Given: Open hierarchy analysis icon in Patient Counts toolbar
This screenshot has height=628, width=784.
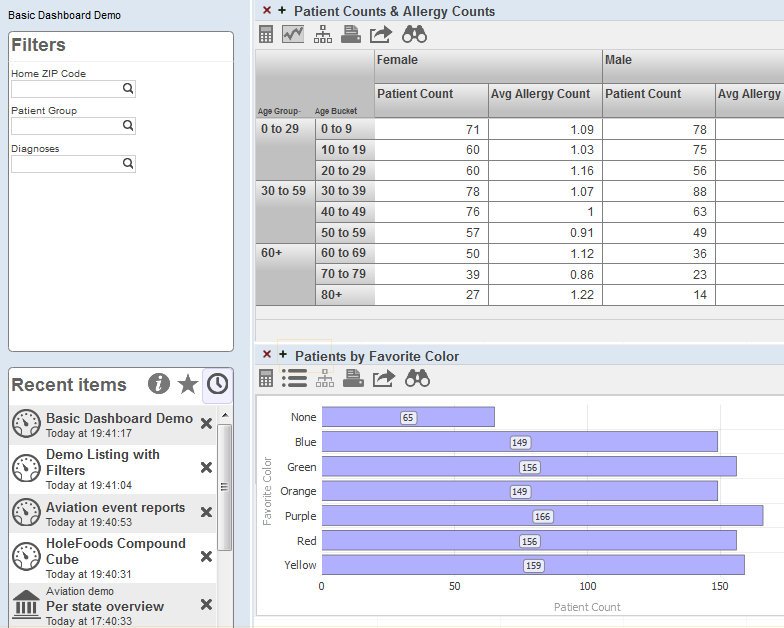Looking at the screenshot, I should (323, 34).
